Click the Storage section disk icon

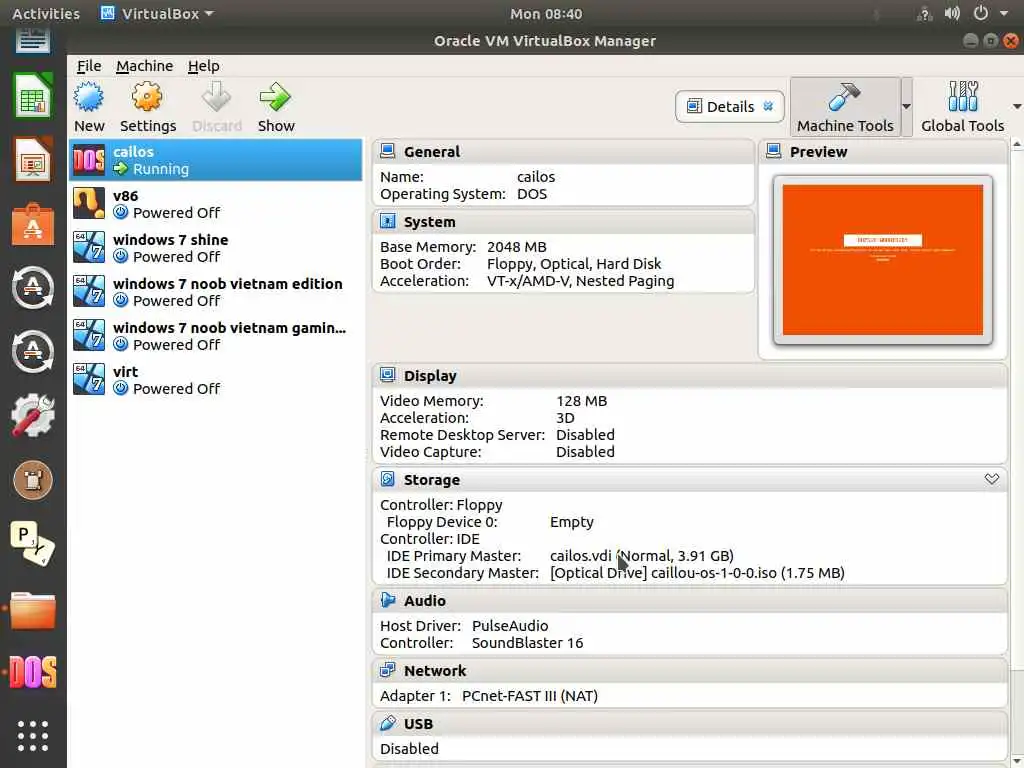click(x=387, y=479)
